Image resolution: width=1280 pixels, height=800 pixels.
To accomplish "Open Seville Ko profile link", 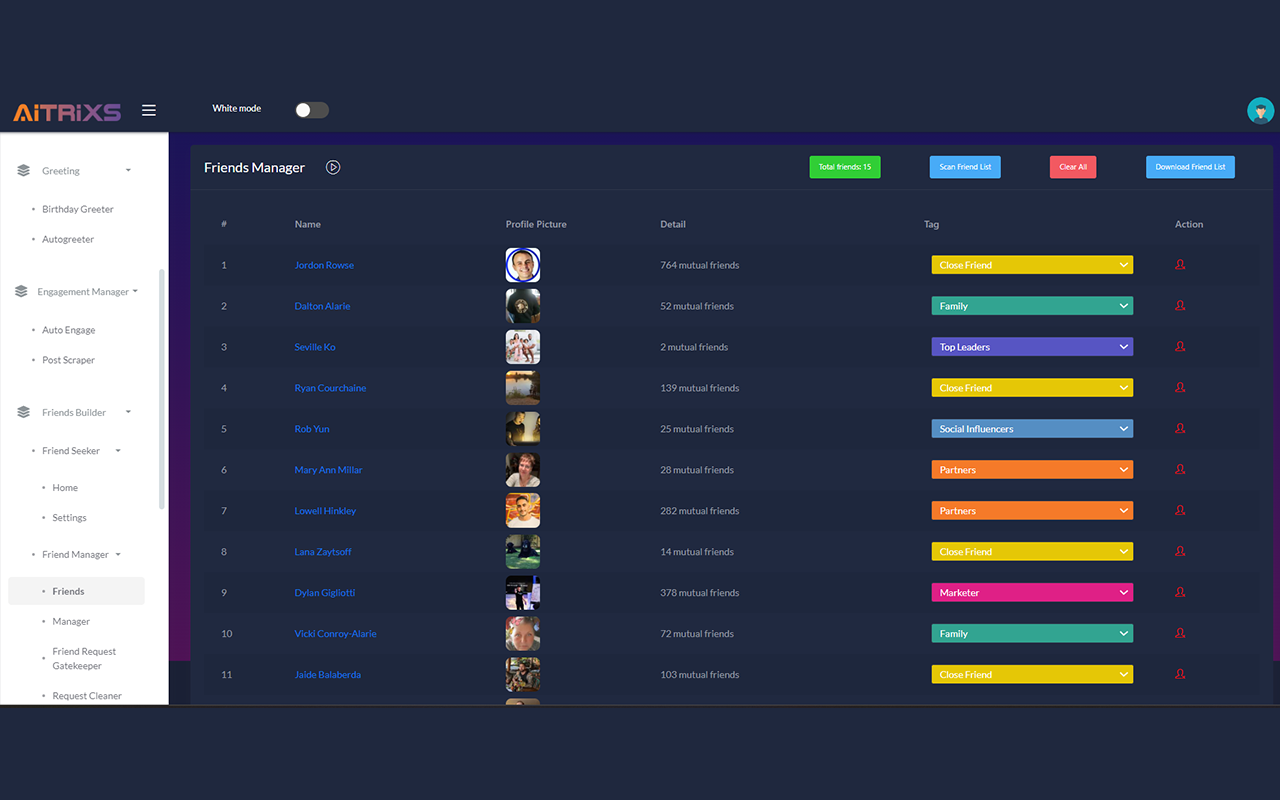I will [x=315, y=347].
